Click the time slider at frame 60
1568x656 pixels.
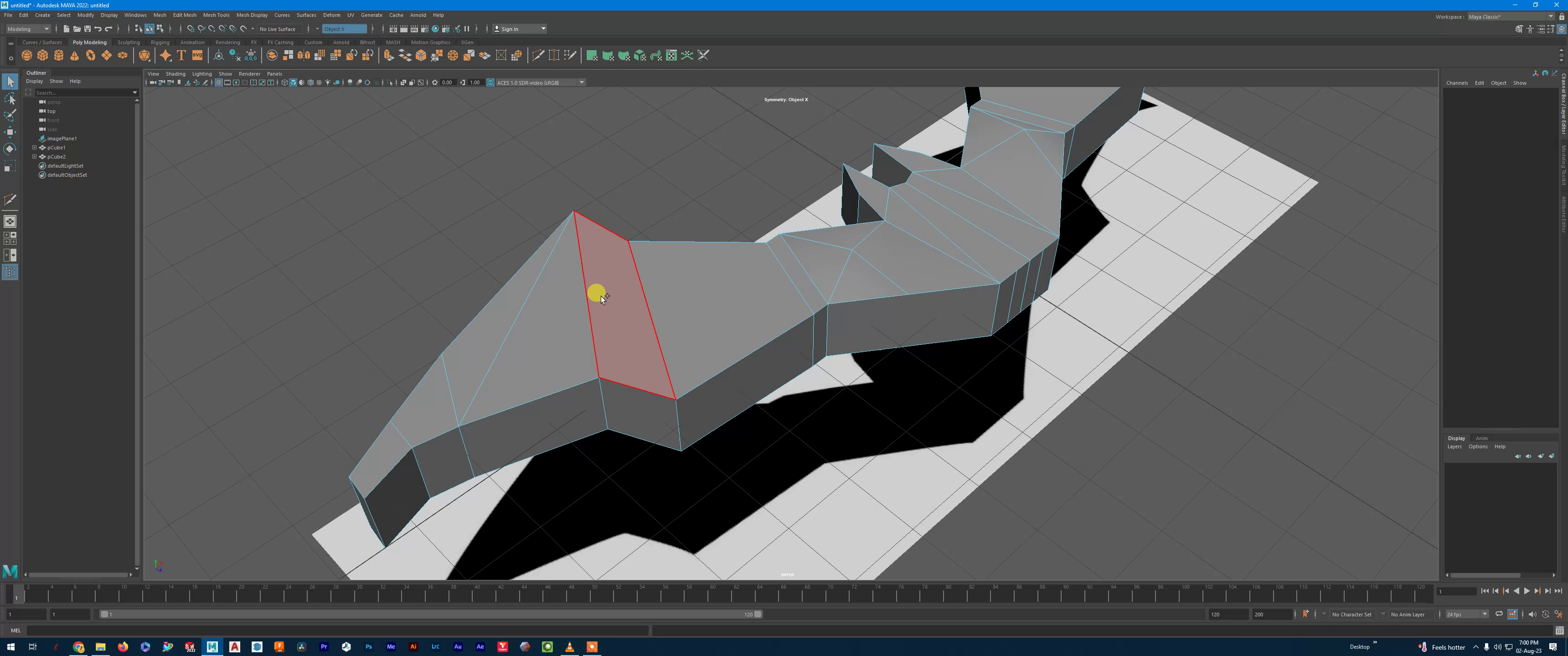coord(712,593)
